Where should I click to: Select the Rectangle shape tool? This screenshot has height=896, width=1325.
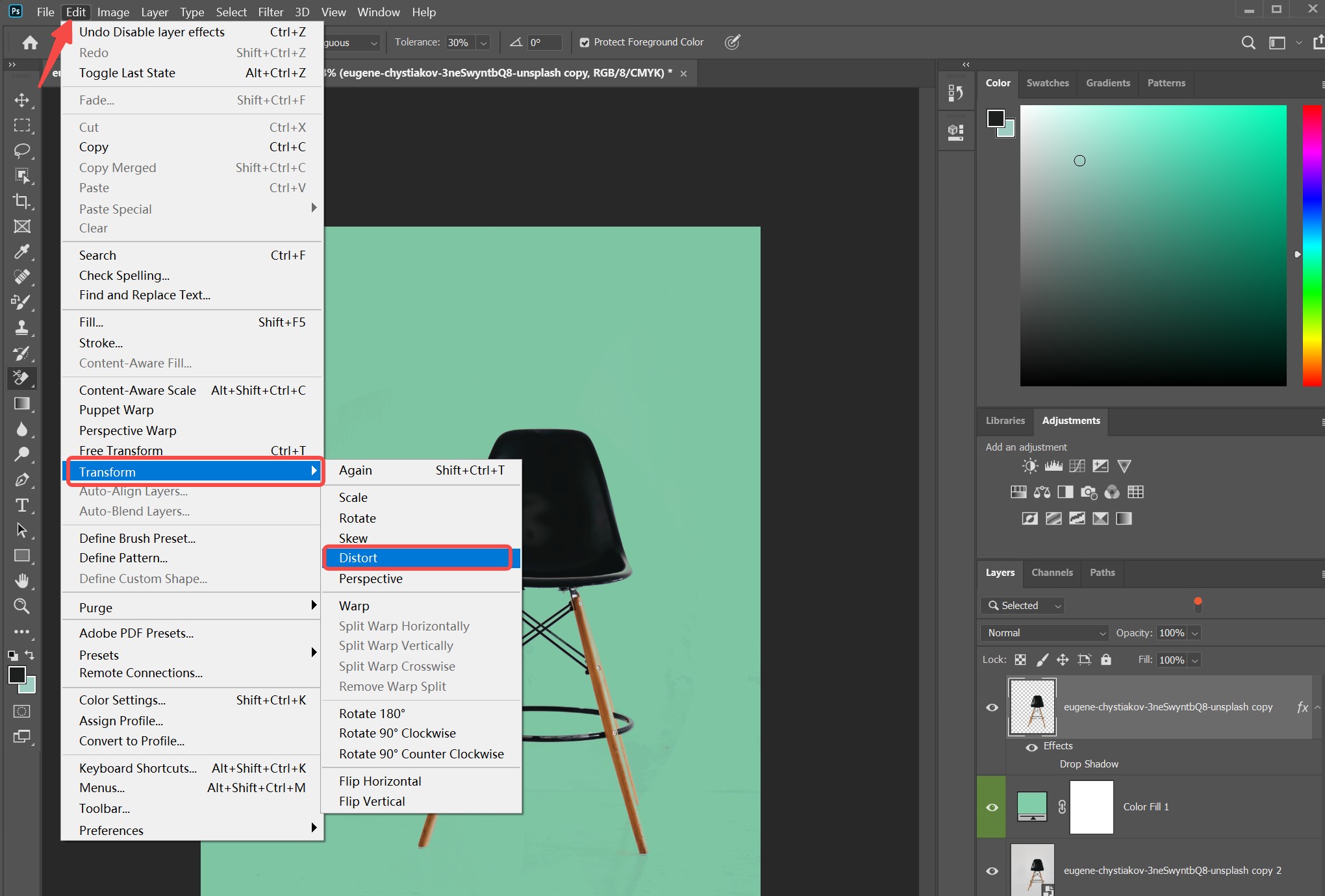point(22,556)
